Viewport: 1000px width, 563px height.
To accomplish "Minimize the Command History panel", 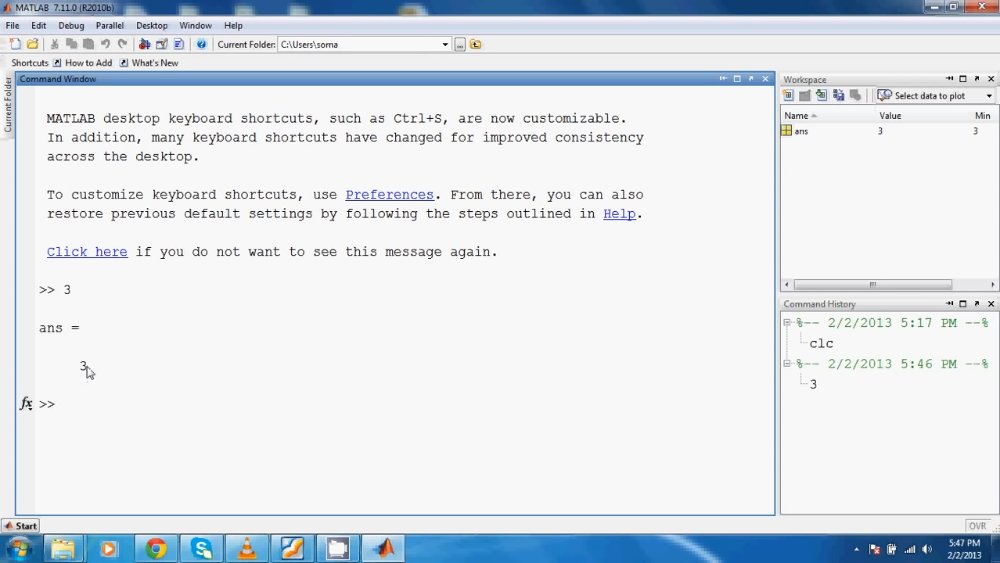I will tap(949, 303).
